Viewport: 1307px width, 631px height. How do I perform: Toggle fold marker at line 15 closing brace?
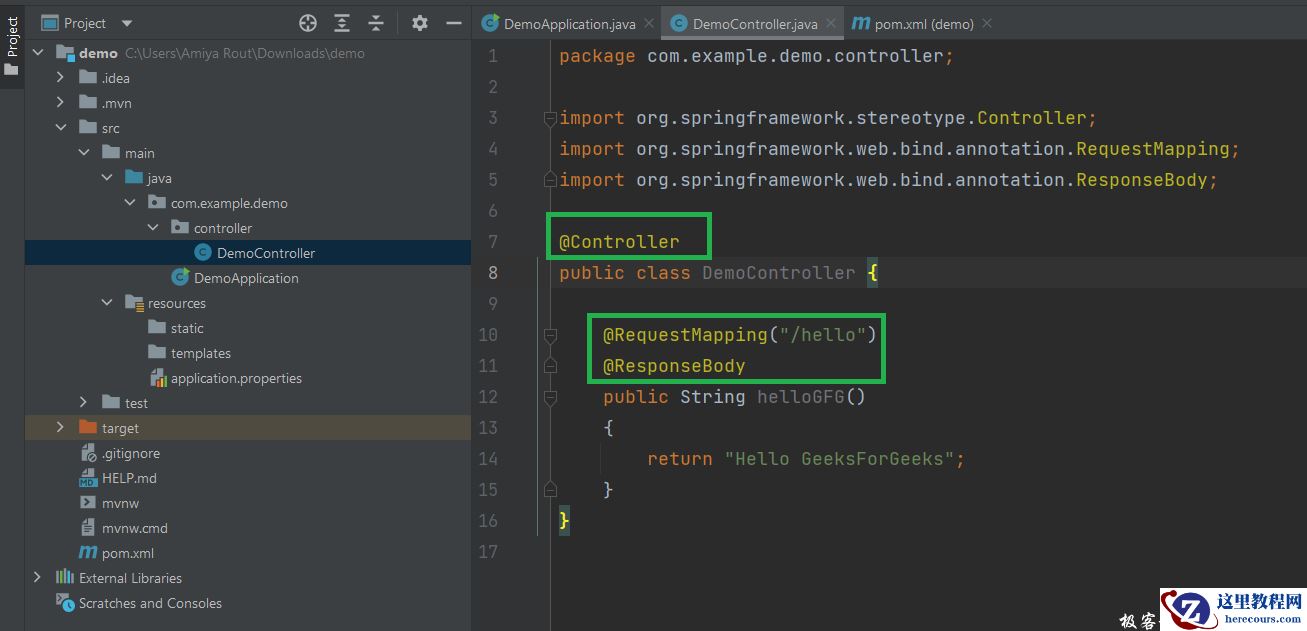point(550,490)
